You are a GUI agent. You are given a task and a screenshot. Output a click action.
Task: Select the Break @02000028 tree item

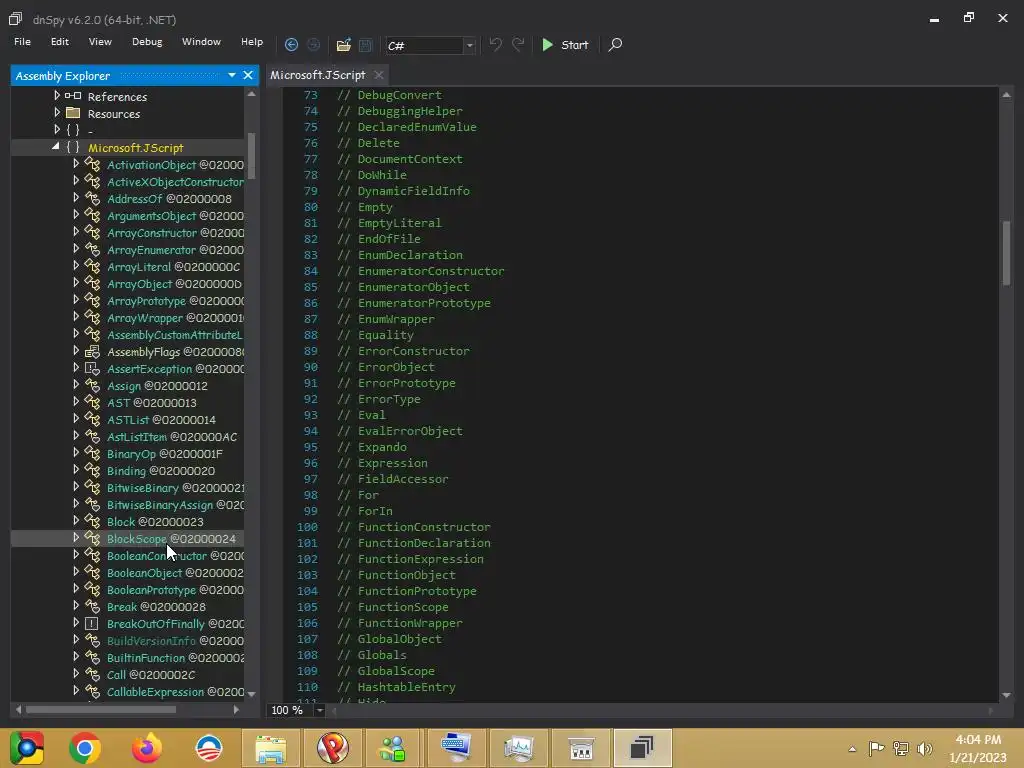tap(156, 607)
